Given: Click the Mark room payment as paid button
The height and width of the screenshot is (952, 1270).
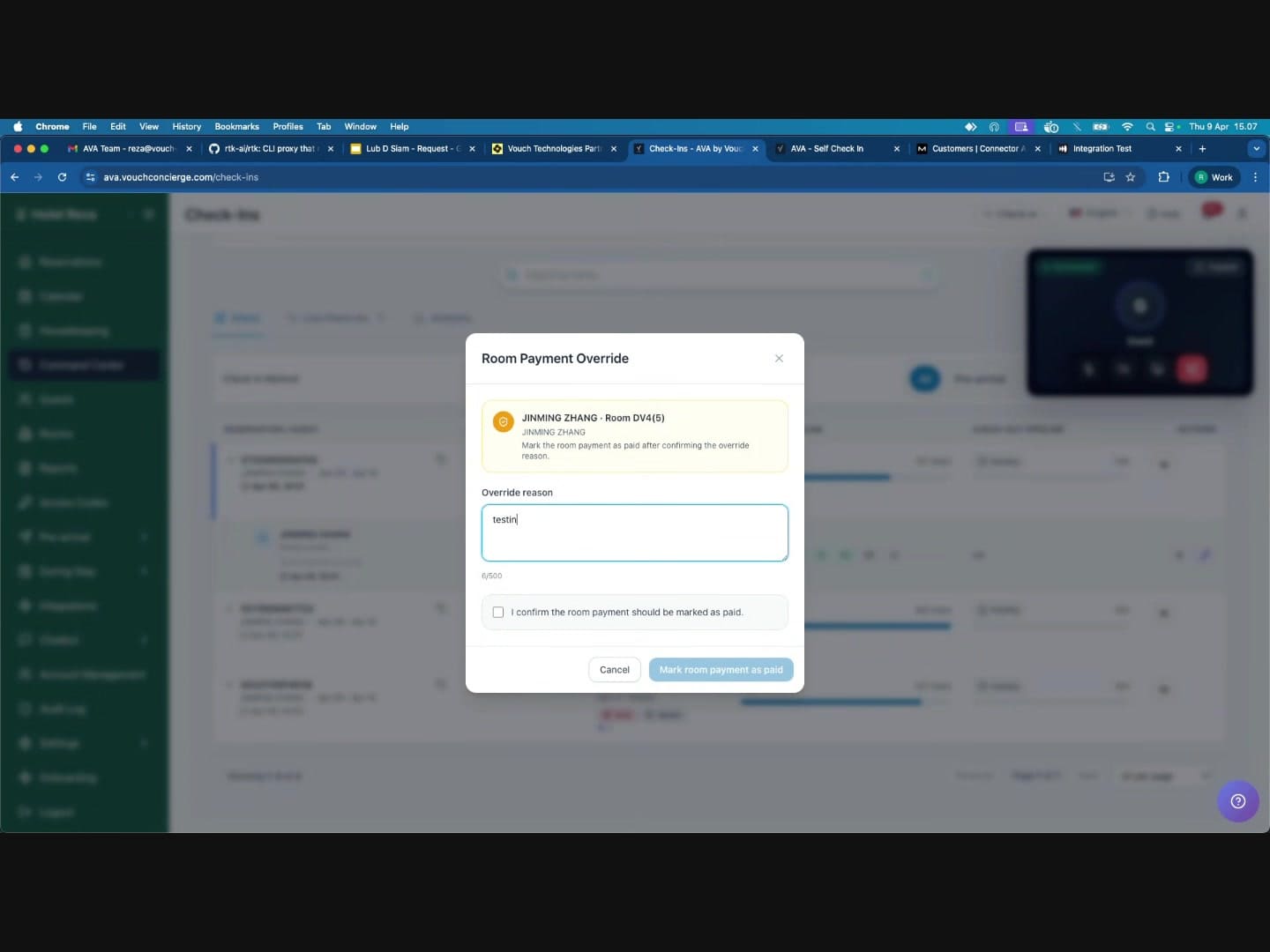Looking at the screenshot, I should click(721, 669).
